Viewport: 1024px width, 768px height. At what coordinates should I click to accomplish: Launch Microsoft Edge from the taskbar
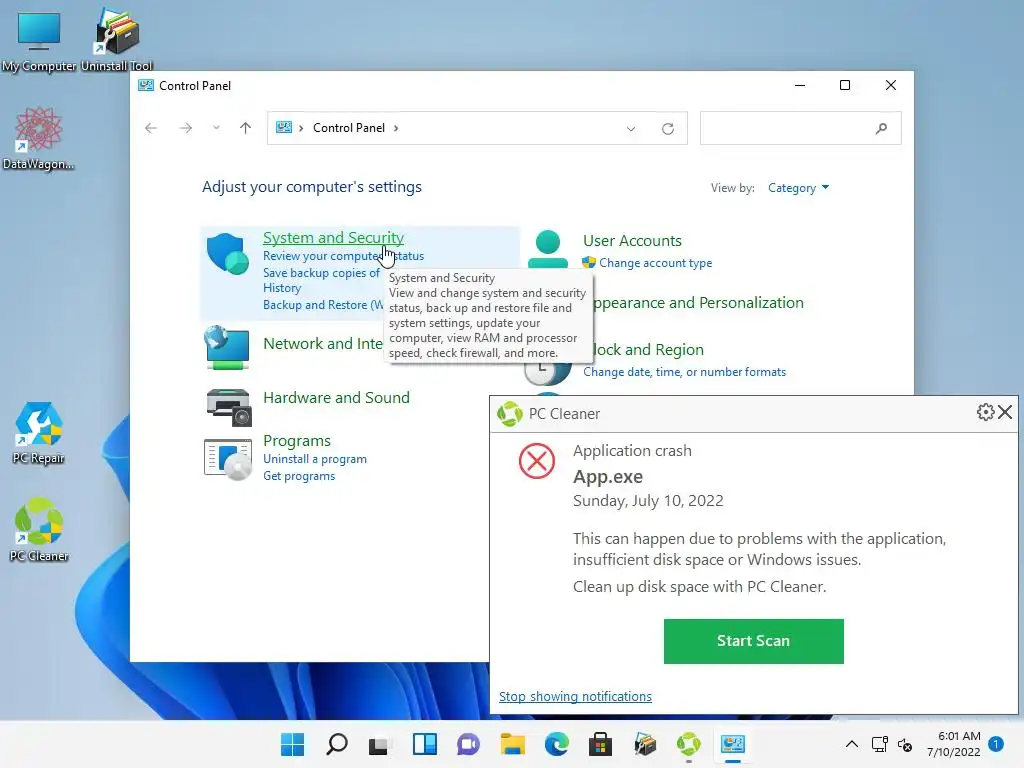click(x=556, y=744)
